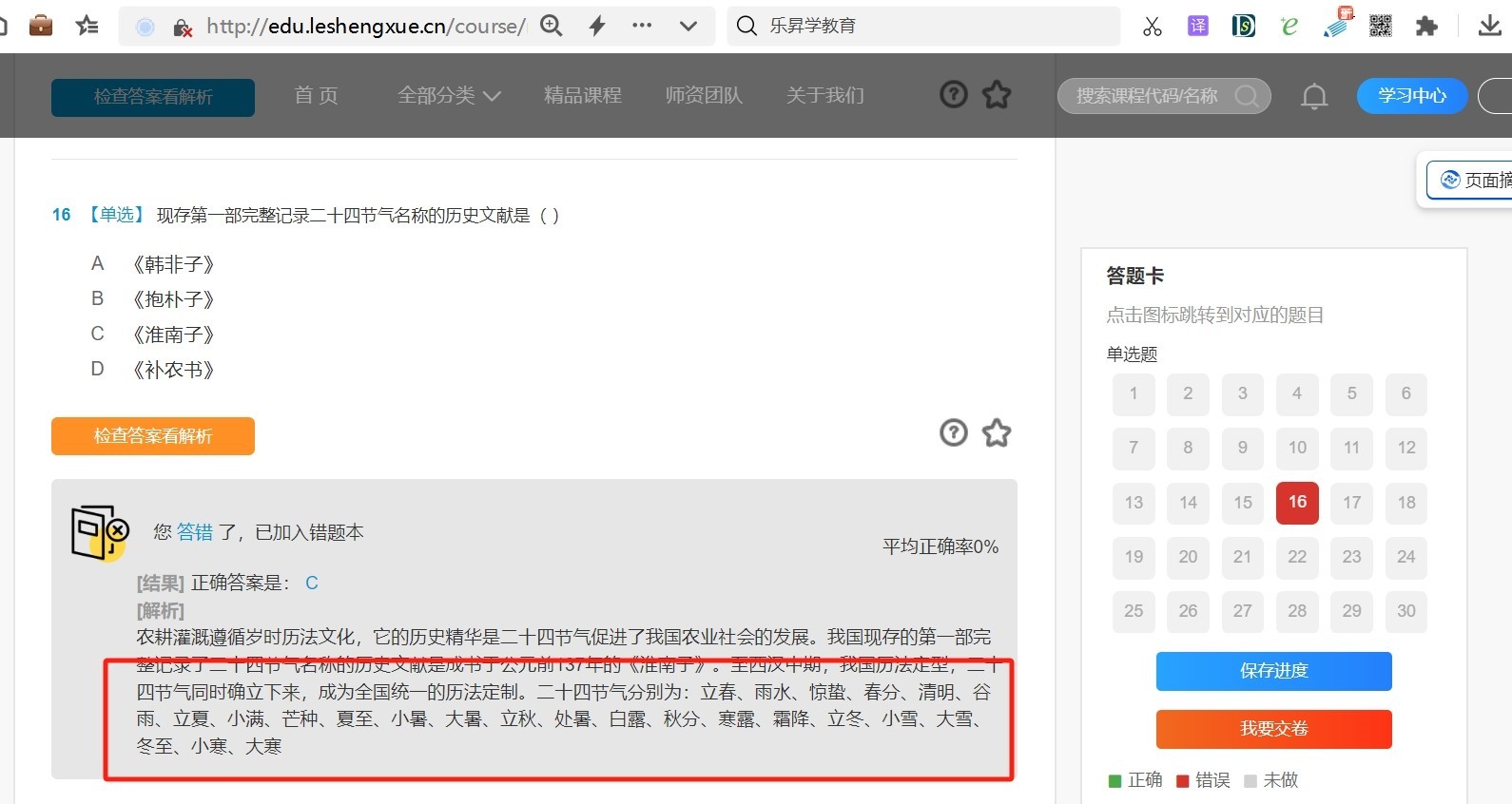Click the 平均正确率0% text
Image resolution: width=1512 pixels, height=804 pixels.
coord(940,546)
